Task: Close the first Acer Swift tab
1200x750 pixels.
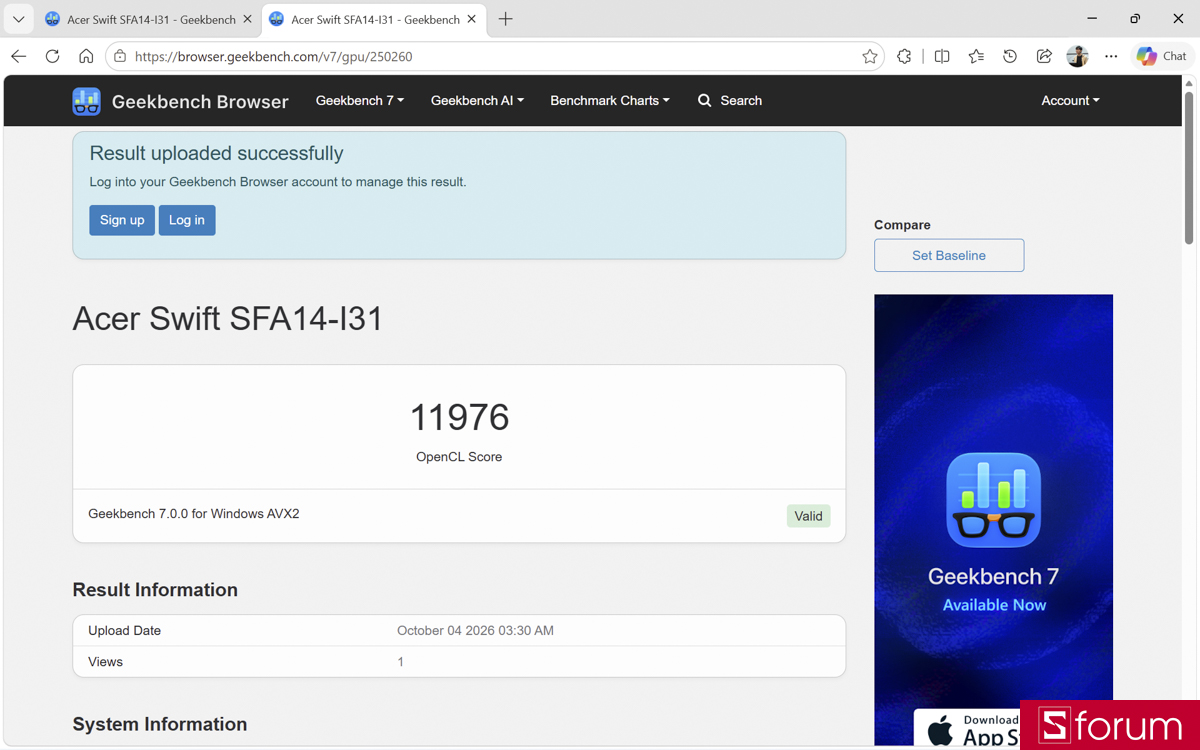Action: click(x=248, y=19)
